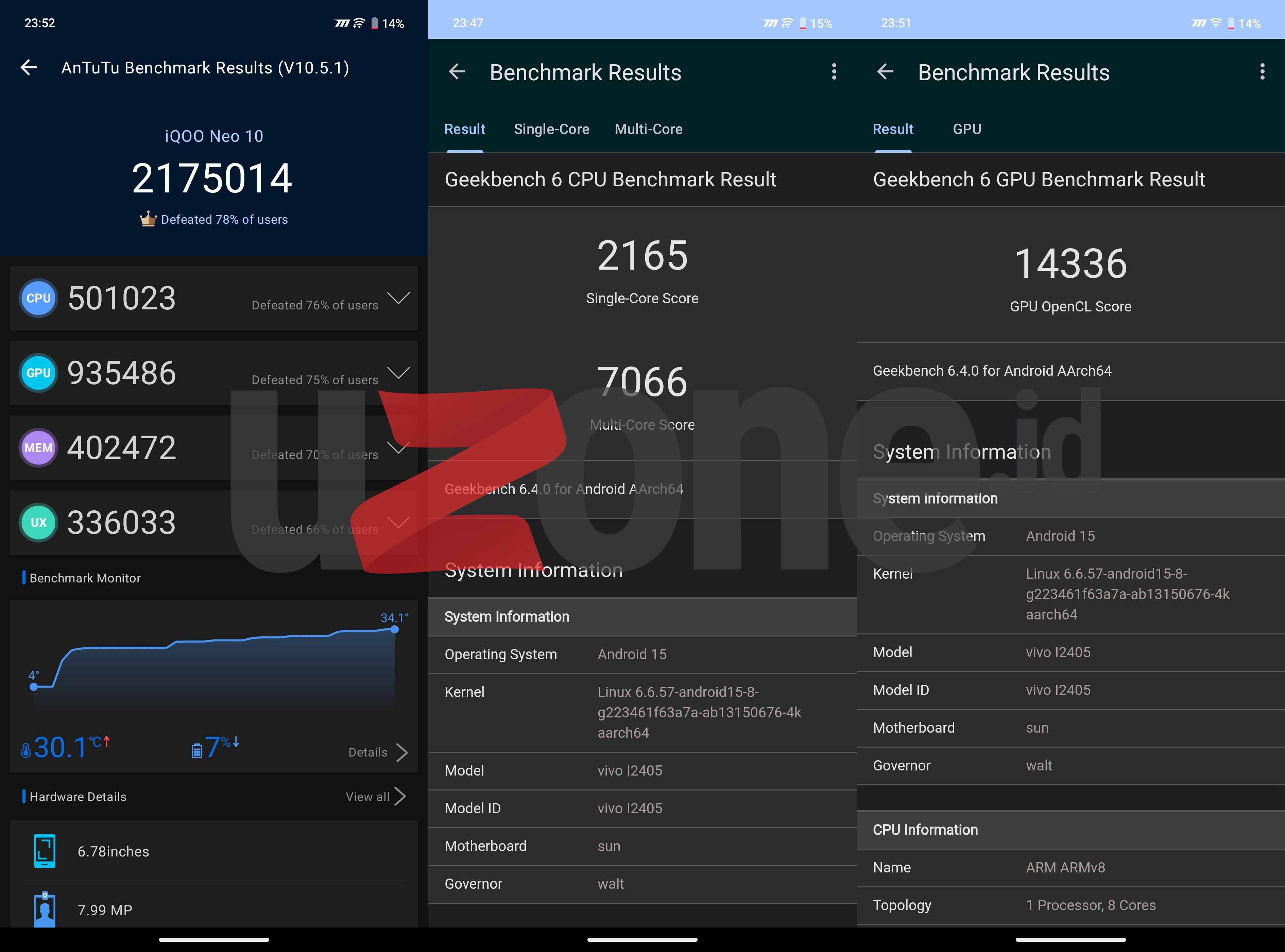Select Result tab in CPU benchmark screen

[x=464, y=129]
